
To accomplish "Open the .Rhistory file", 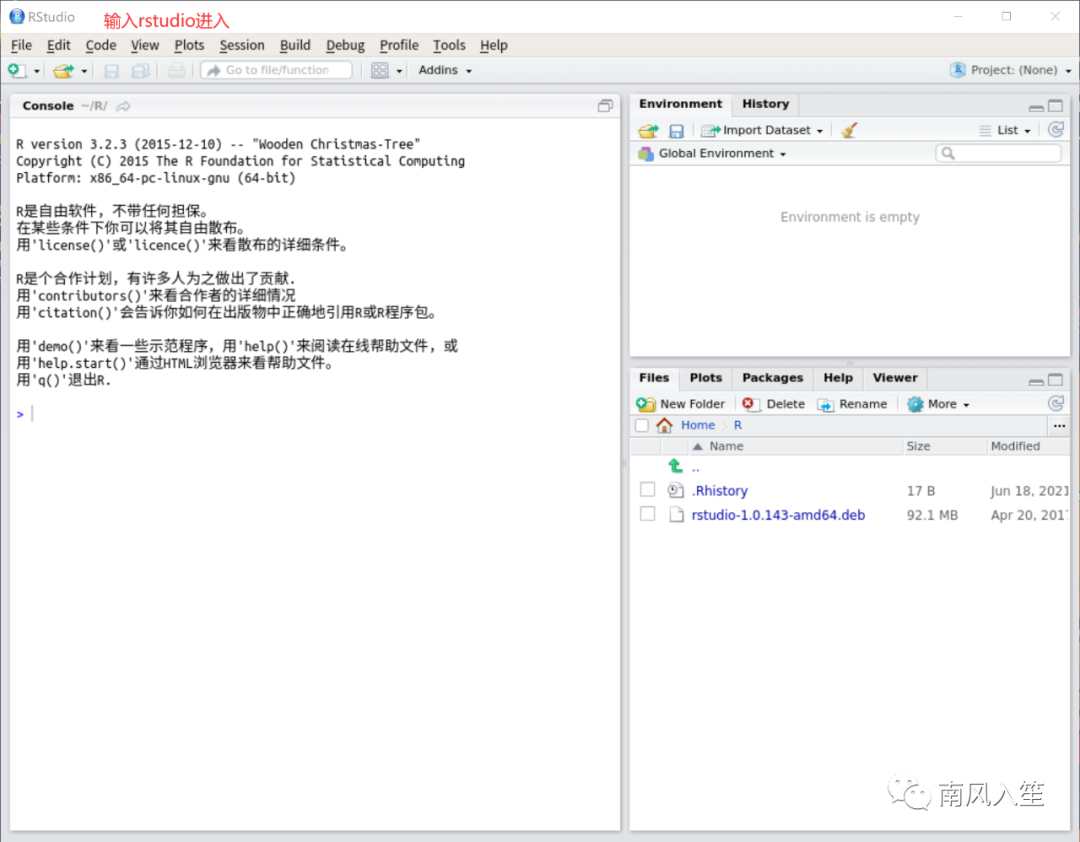I will tap(720, 491).
